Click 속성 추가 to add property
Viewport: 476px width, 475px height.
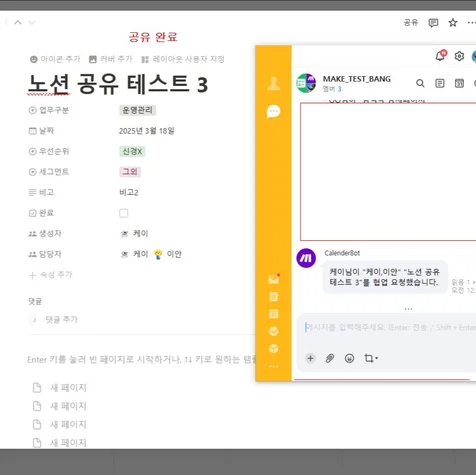coord(51,275)
